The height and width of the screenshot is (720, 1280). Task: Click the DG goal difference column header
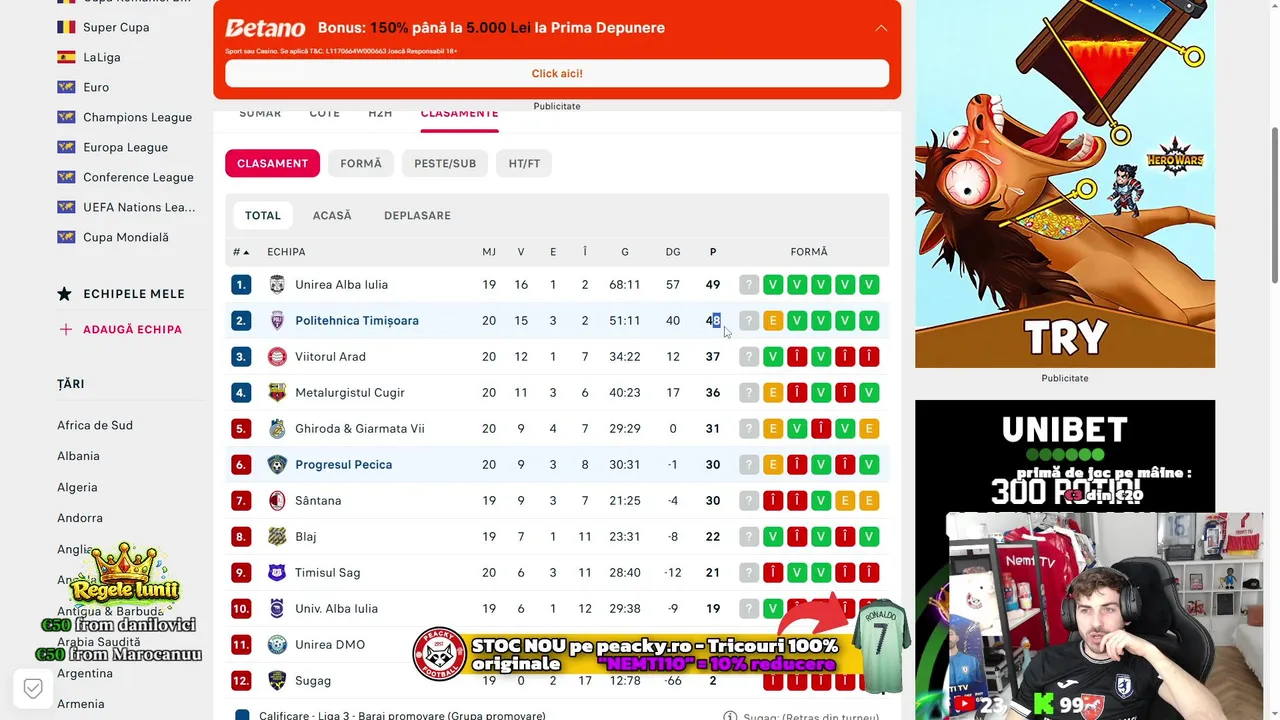[x=673, y=252]
